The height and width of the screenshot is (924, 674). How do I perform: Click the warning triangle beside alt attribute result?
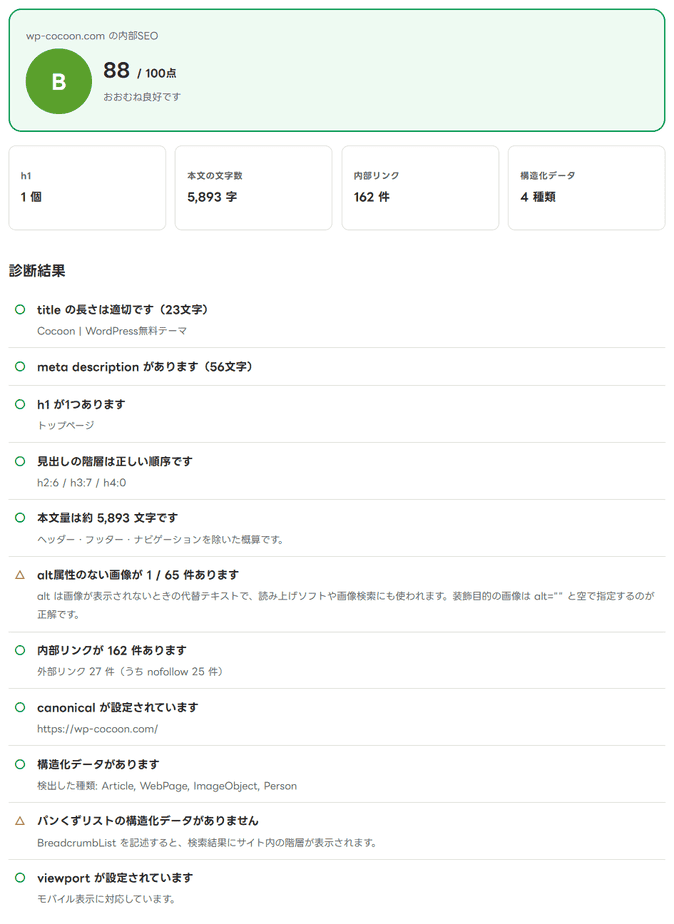click(20, 575)
